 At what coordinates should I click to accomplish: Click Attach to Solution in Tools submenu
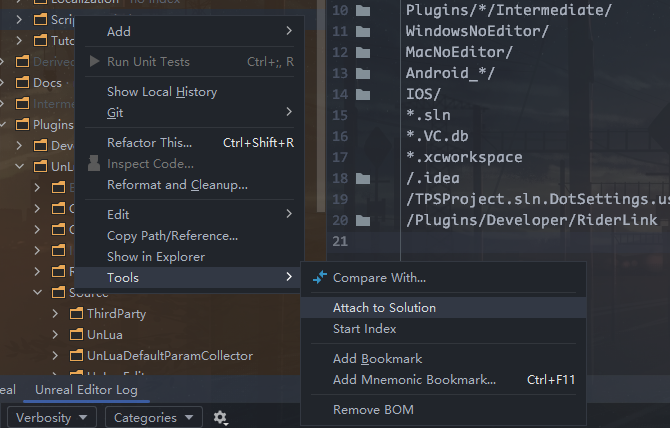tap(443, 308)
